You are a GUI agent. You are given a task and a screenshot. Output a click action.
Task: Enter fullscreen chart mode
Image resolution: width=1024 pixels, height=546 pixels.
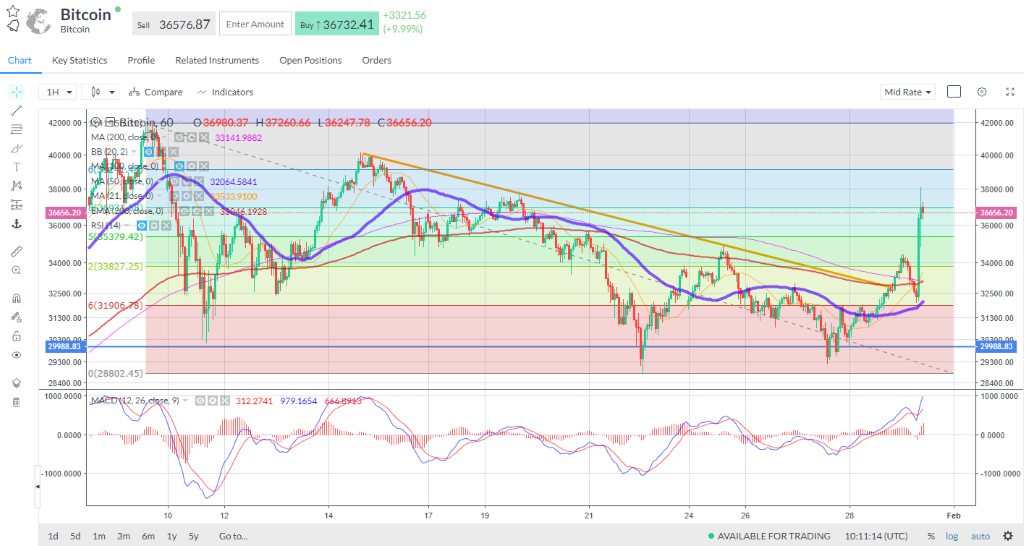click(x=1010, y=92)
